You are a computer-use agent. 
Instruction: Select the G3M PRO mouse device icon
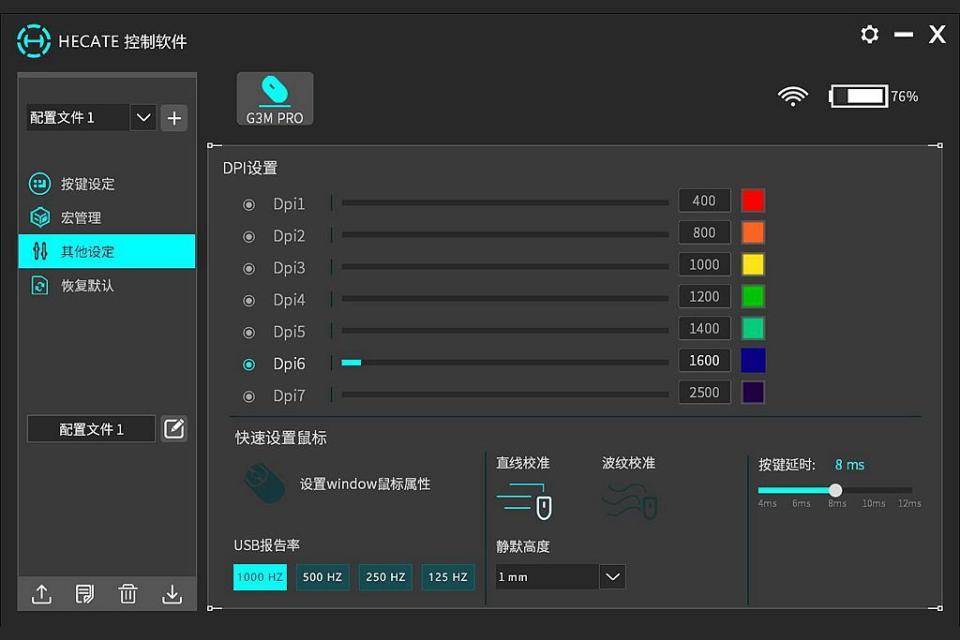[x=275, y=99]
